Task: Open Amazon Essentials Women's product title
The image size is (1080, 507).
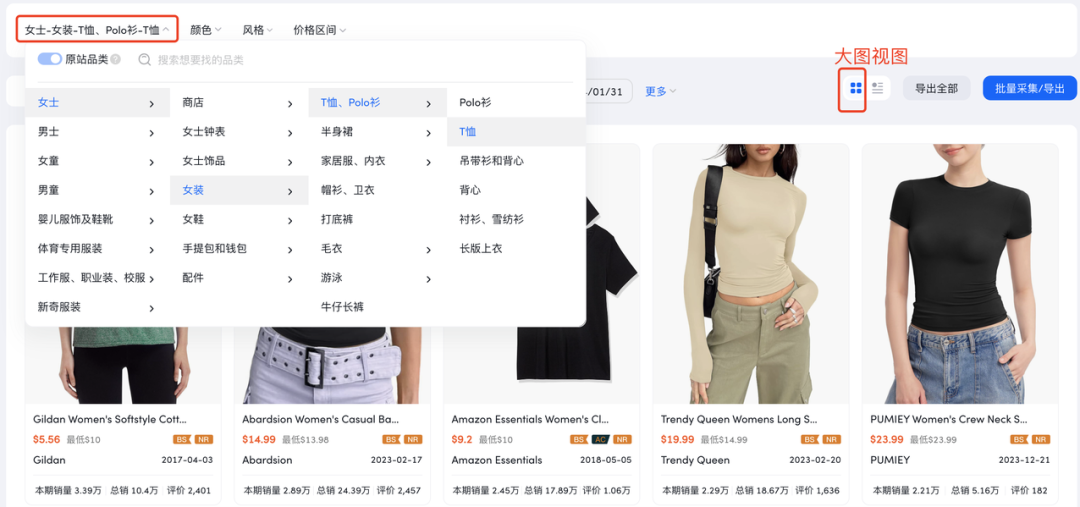Action: click(x=530, y=419)
